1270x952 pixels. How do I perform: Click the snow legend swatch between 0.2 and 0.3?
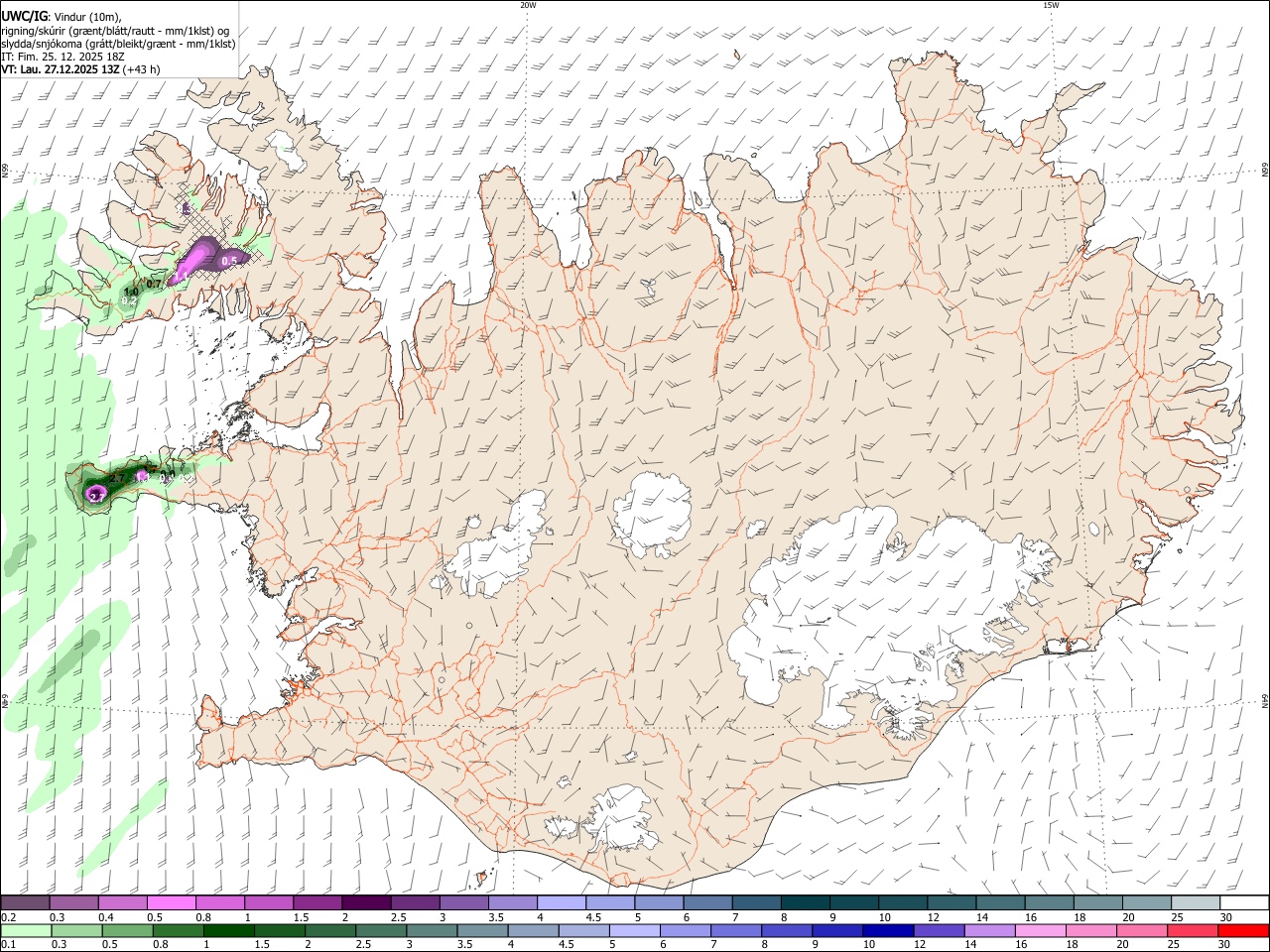tap(24, 903)
